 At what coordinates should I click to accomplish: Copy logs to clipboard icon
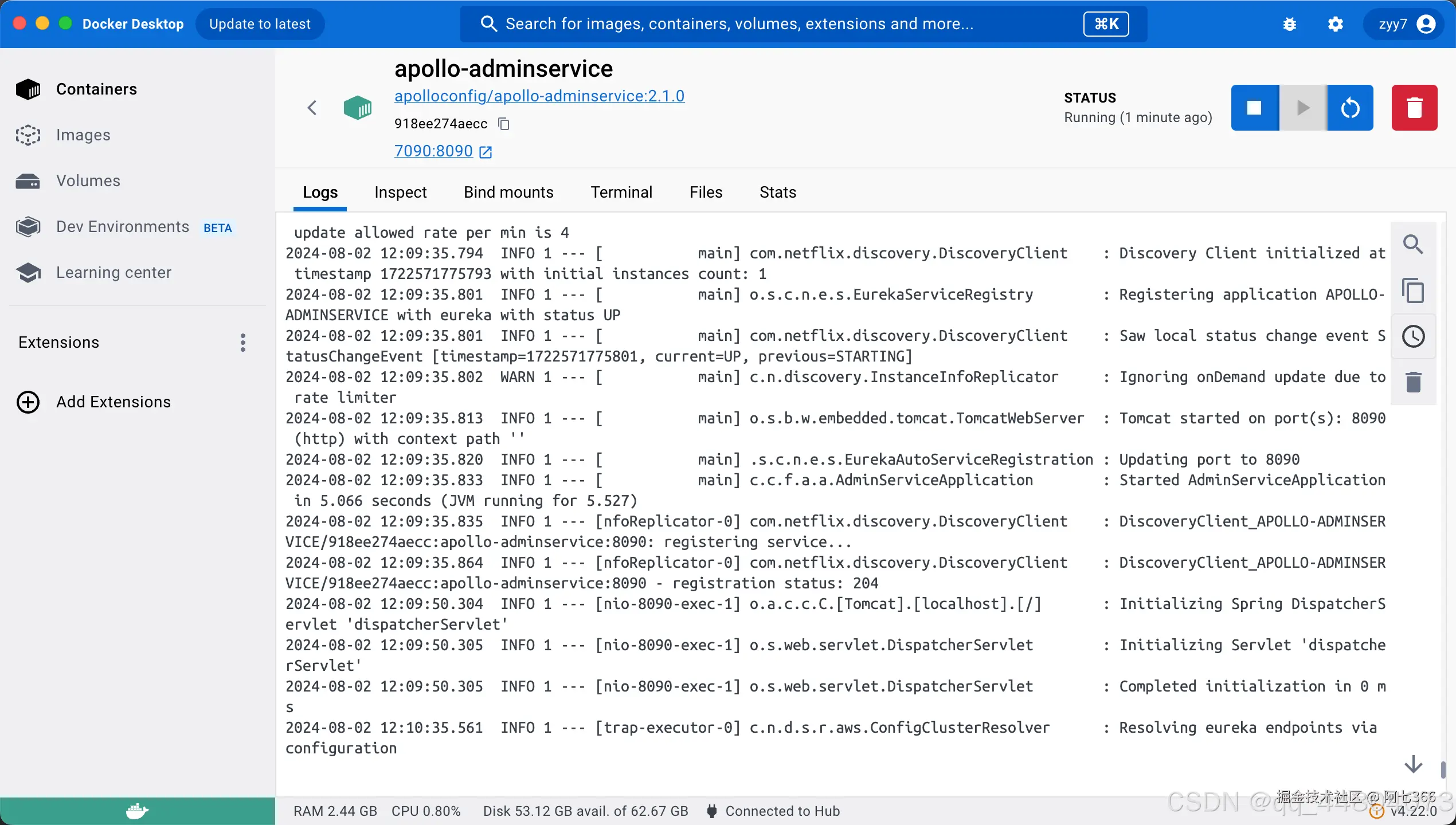1412,290
